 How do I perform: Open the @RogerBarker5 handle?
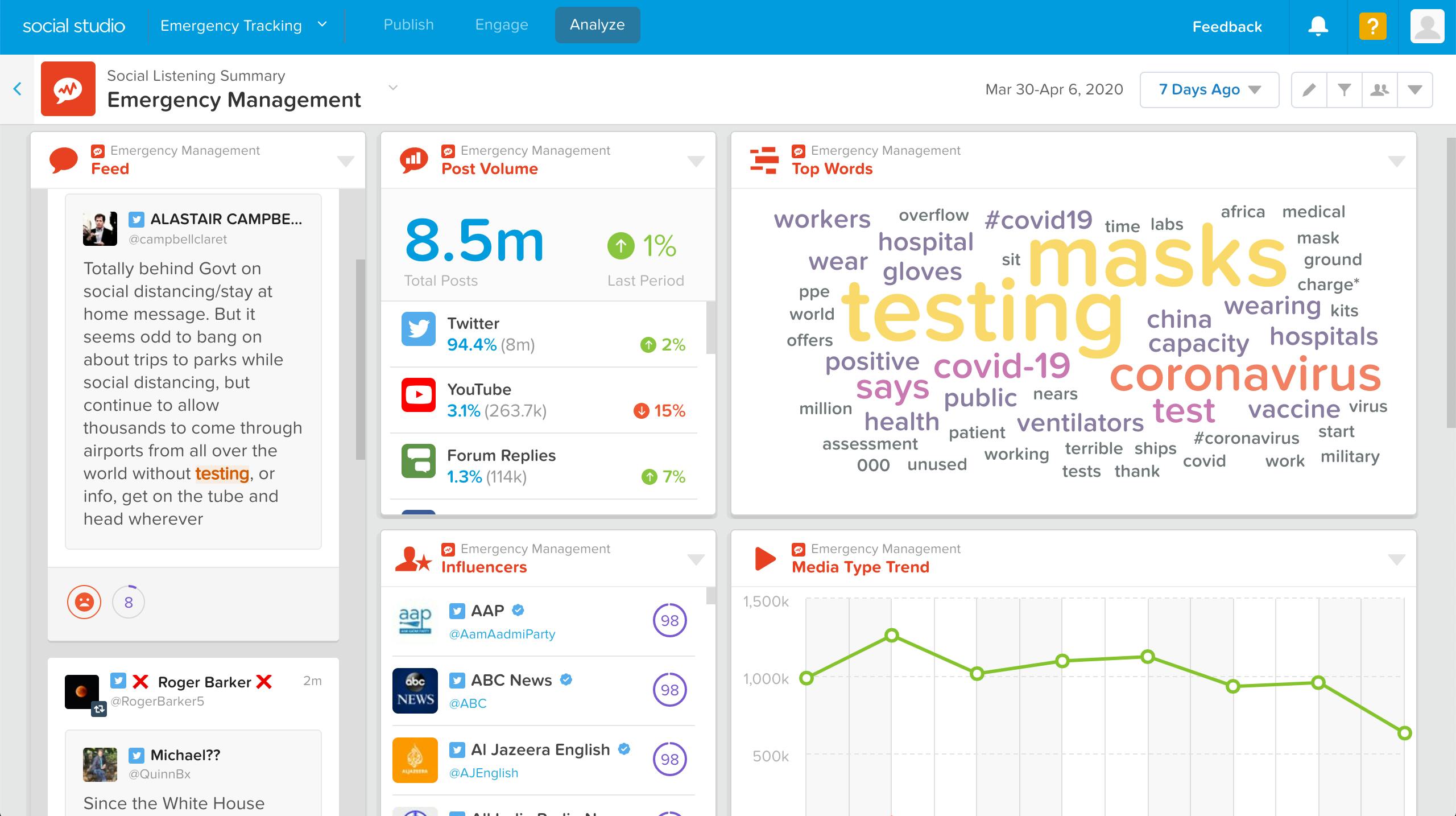click(x=157, y=702)
